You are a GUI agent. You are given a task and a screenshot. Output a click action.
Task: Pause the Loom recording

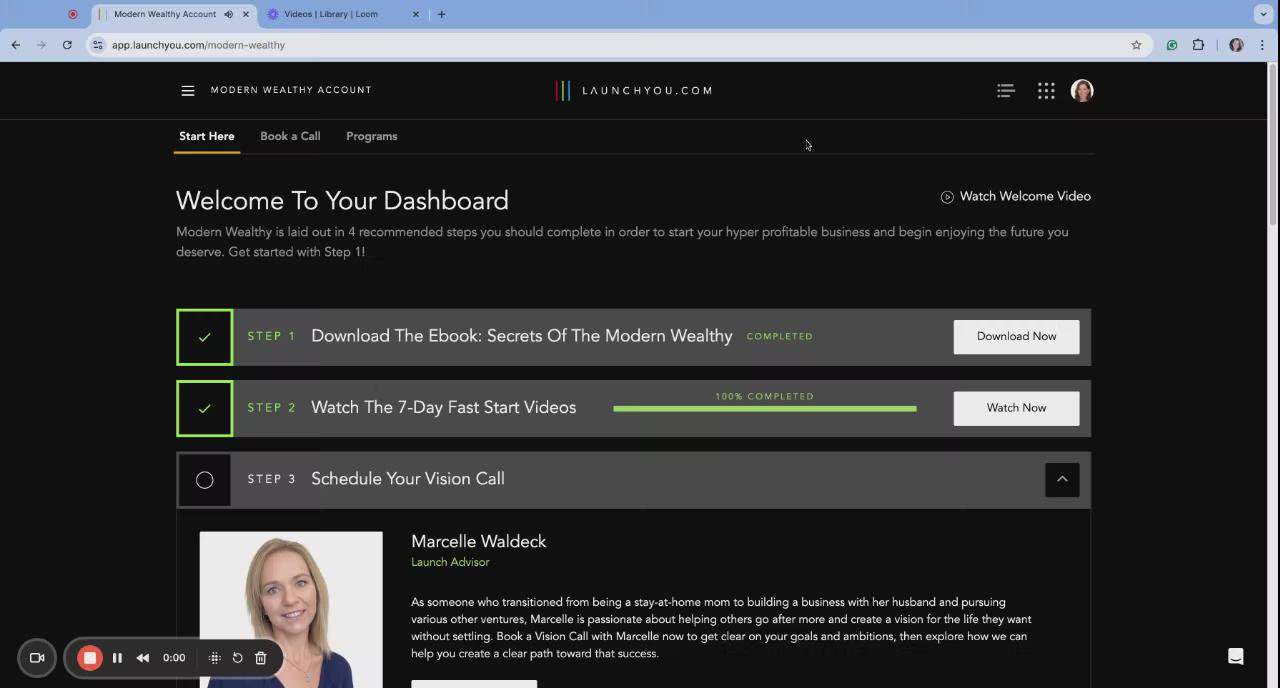[x=117, y=658]
